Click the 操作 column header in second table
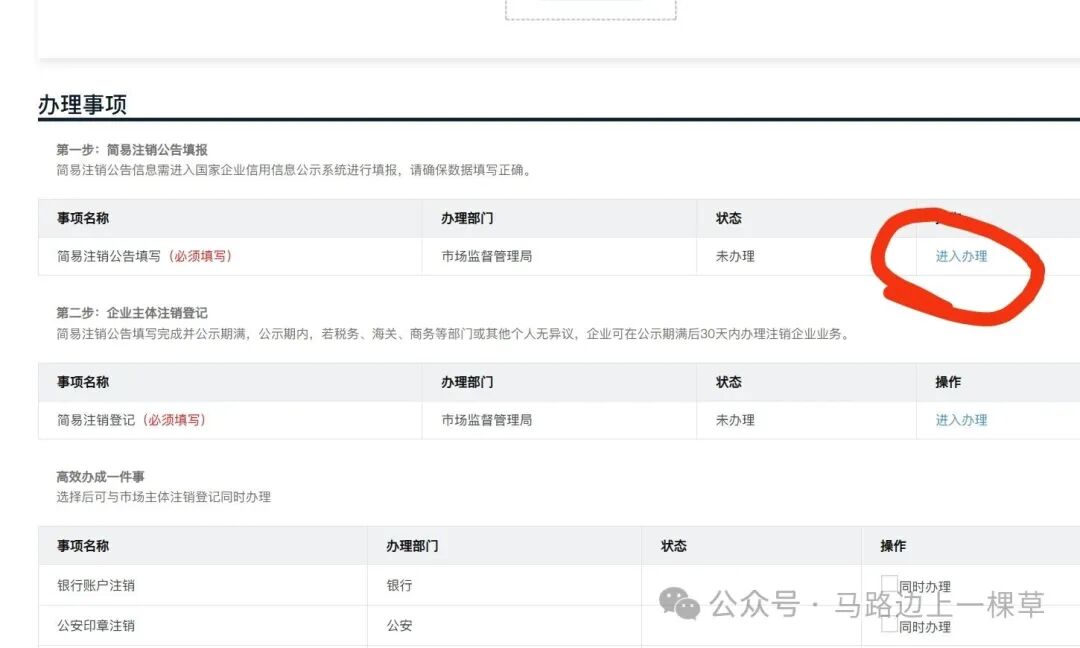 (x=949, y=382)
